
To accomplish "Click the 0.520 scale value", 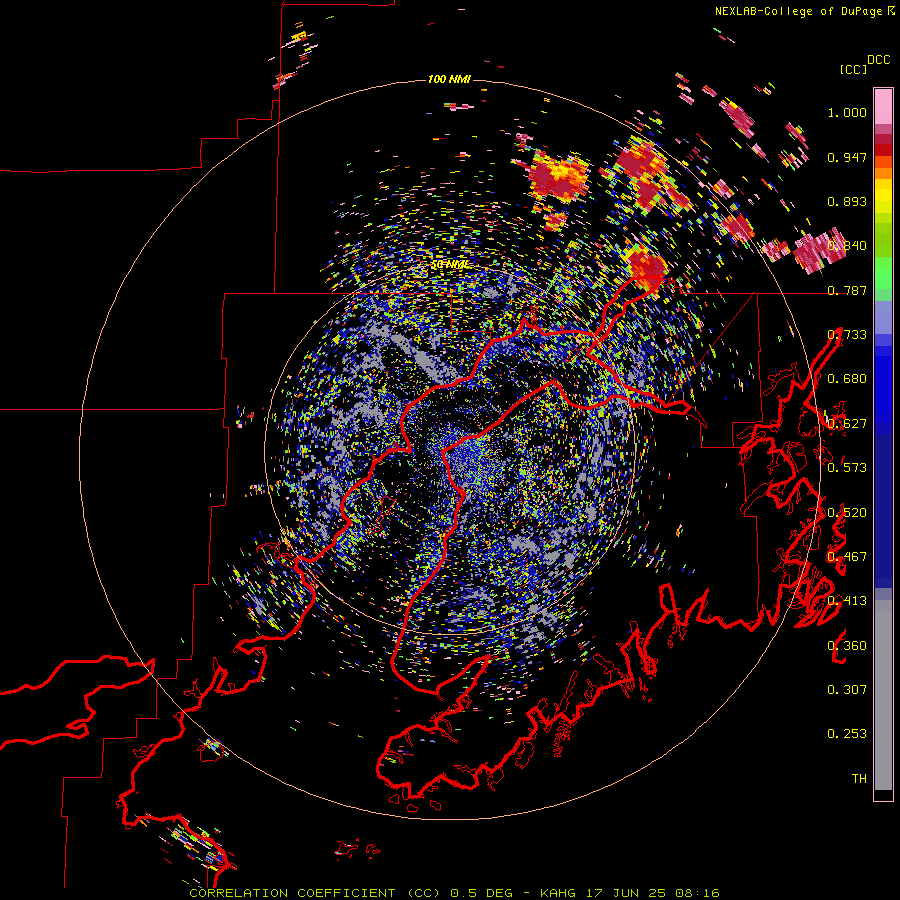I will pyautogui.click(x=847, y=512).
